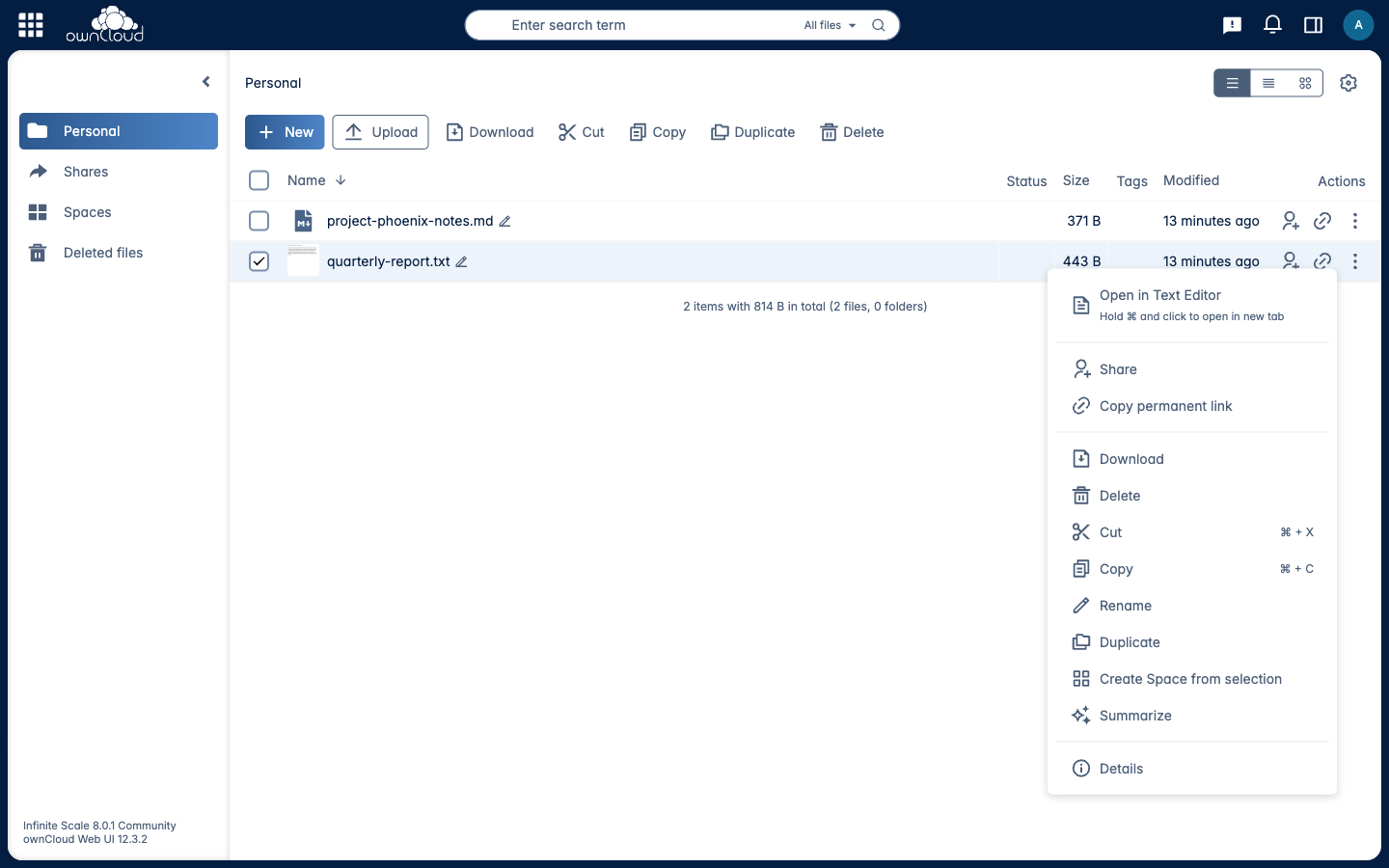
Task: Open Details from context menu
Action: (x=1192, y=769)
